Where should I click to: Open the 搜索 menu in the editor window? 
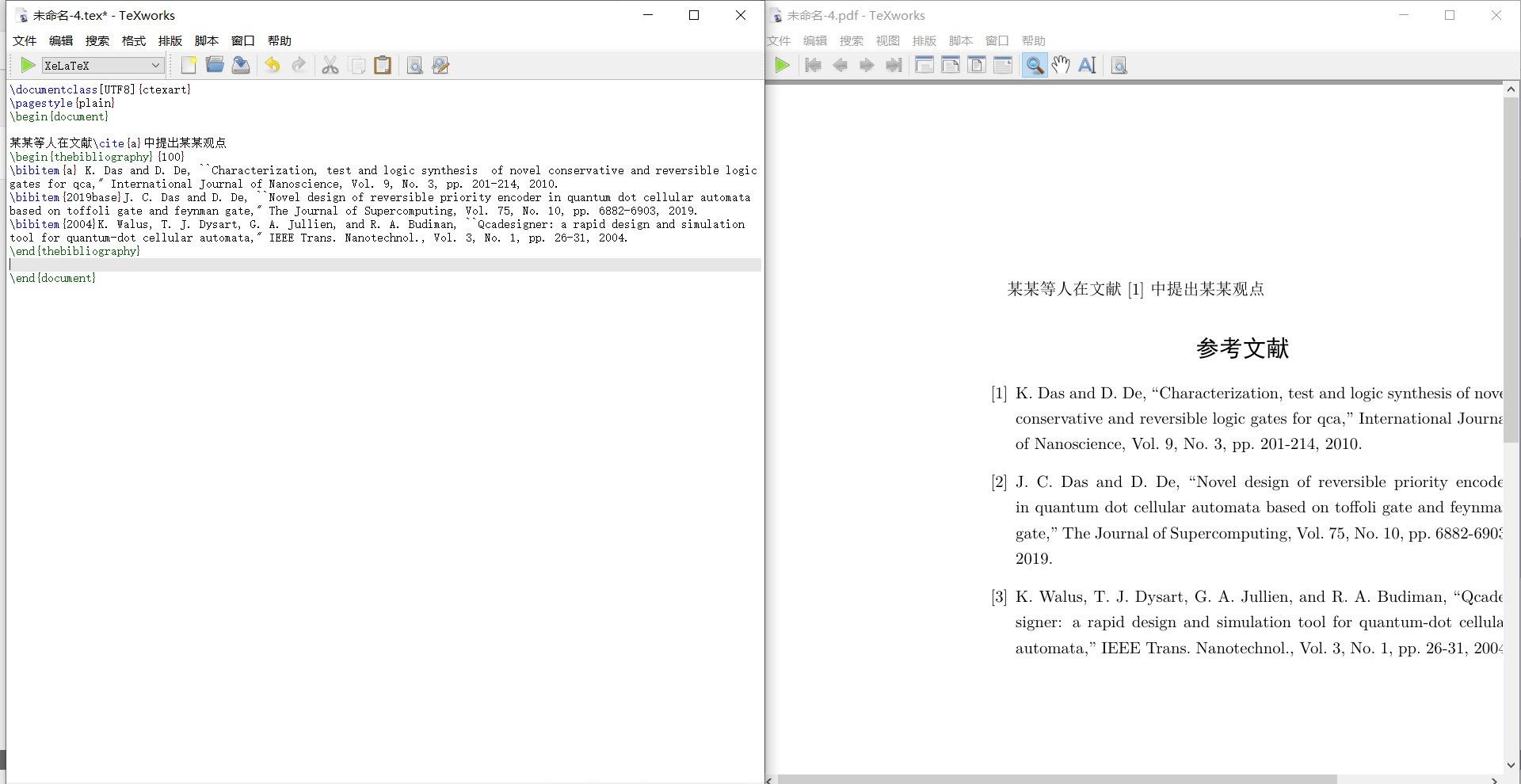97,41
